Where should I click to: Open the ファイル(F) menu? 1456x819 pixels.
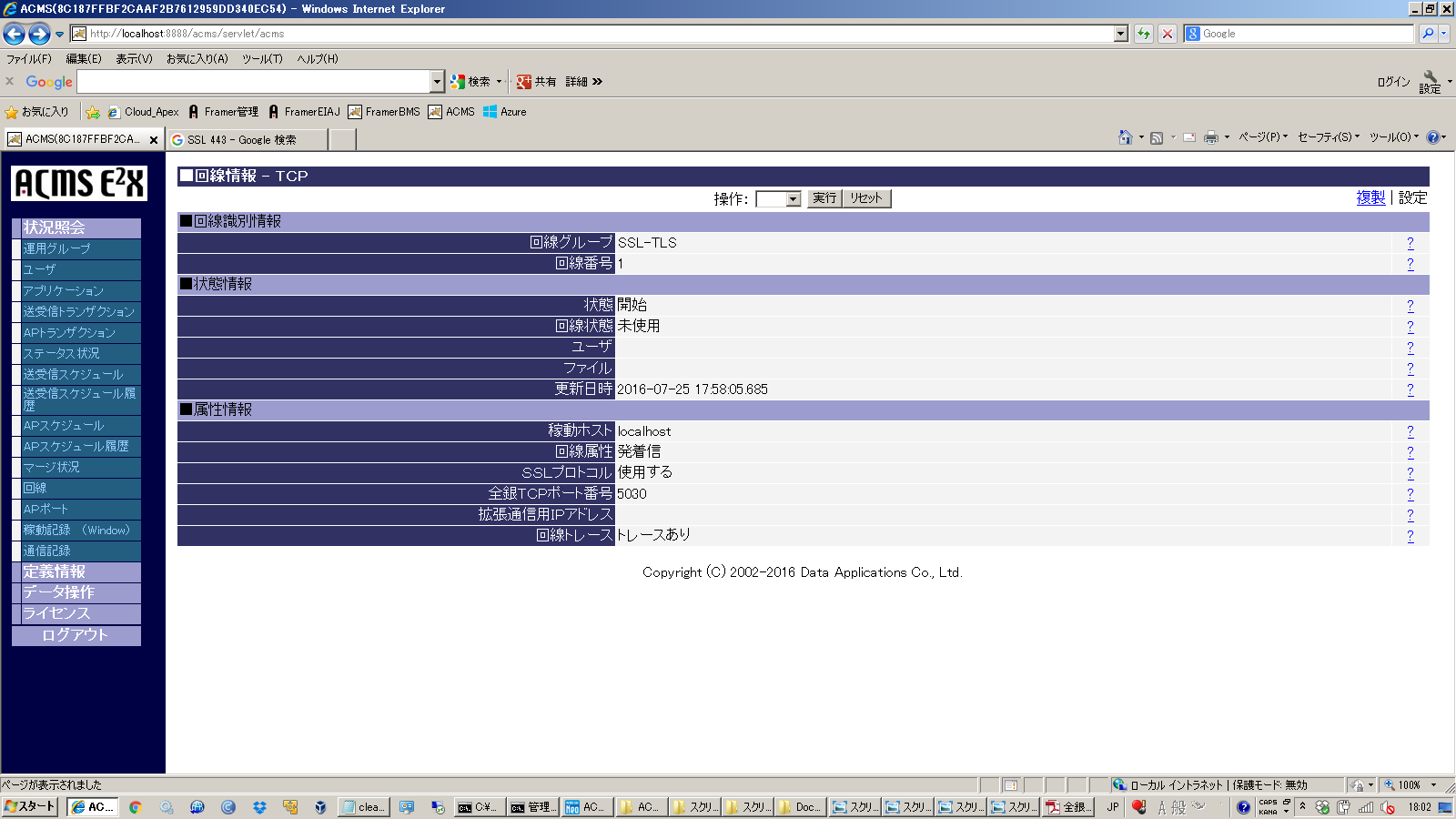29,58
